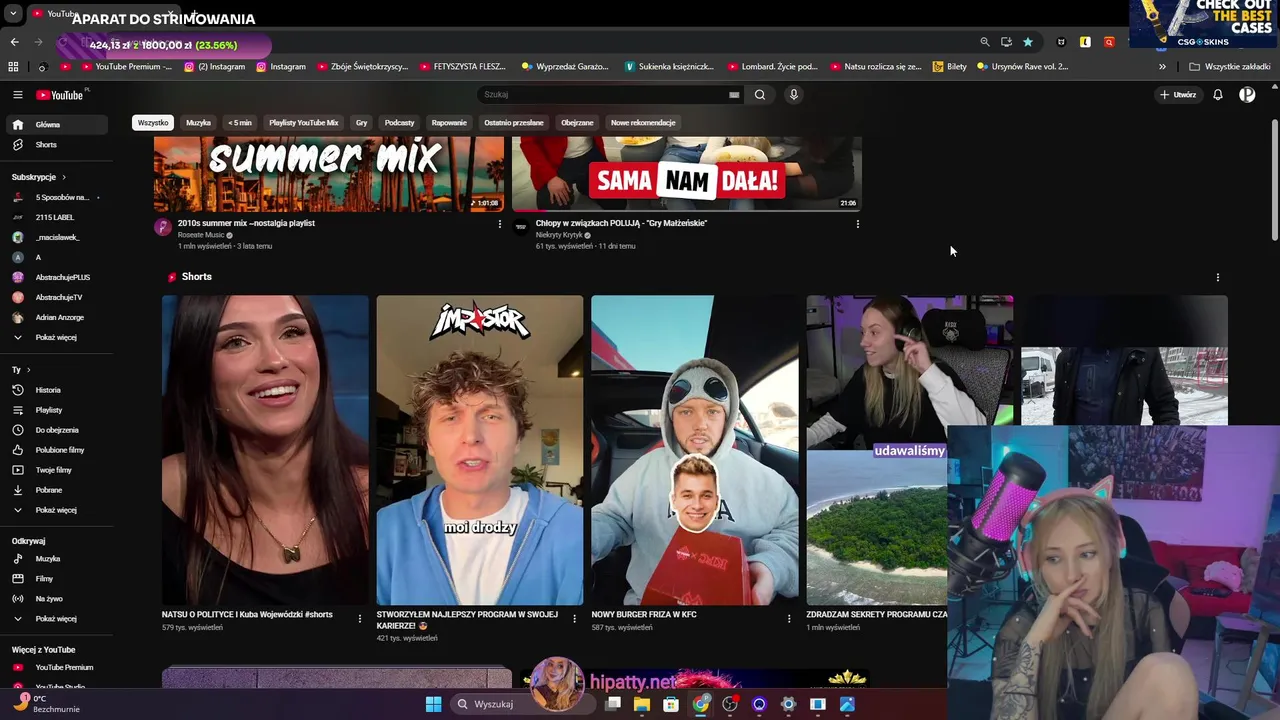Go back with browser back arrow
Image resolution: width=1280 pixels, height=720 pixels.
coord(14,42)
